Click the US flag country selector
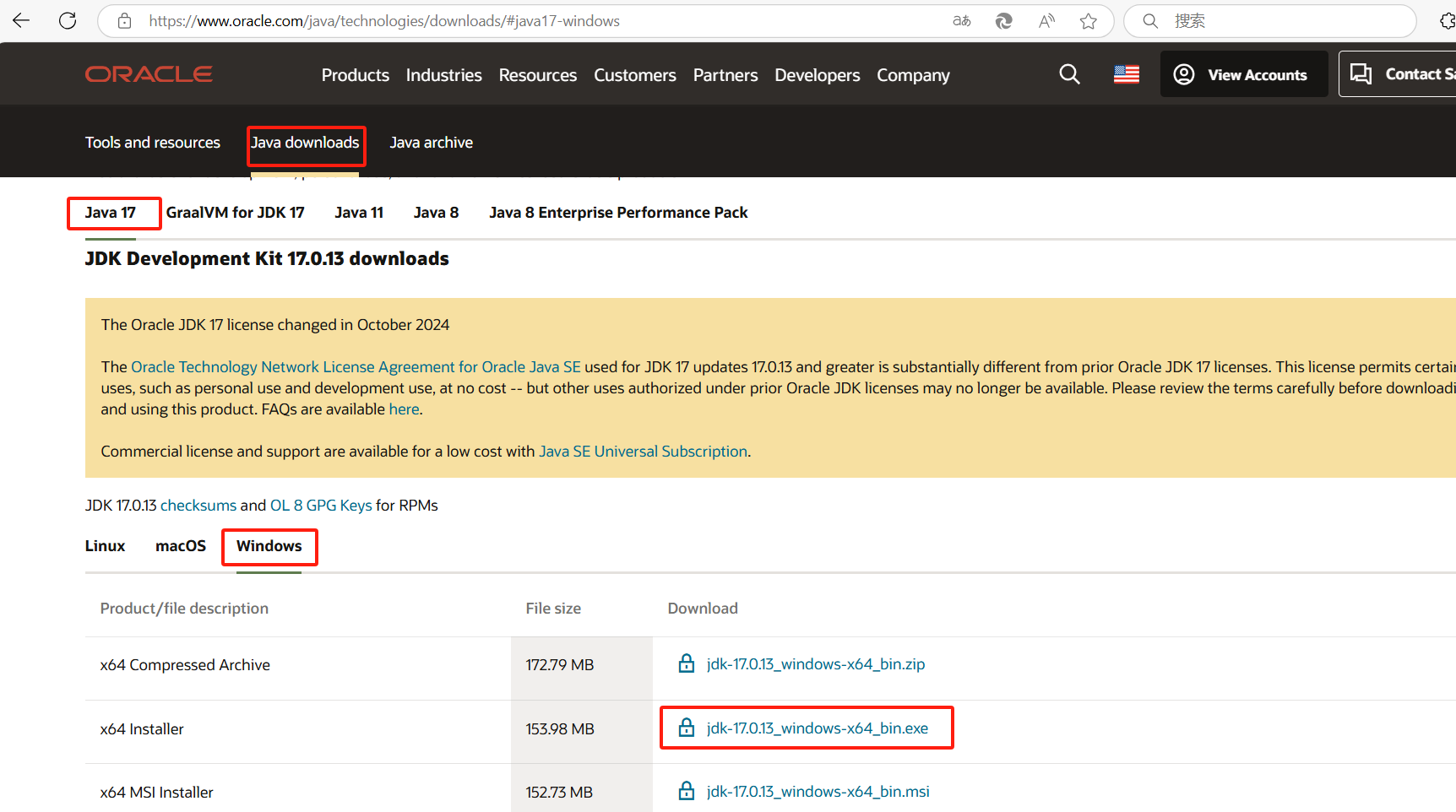This screenshot has width=1456, height=812. tap(1127, 74)
